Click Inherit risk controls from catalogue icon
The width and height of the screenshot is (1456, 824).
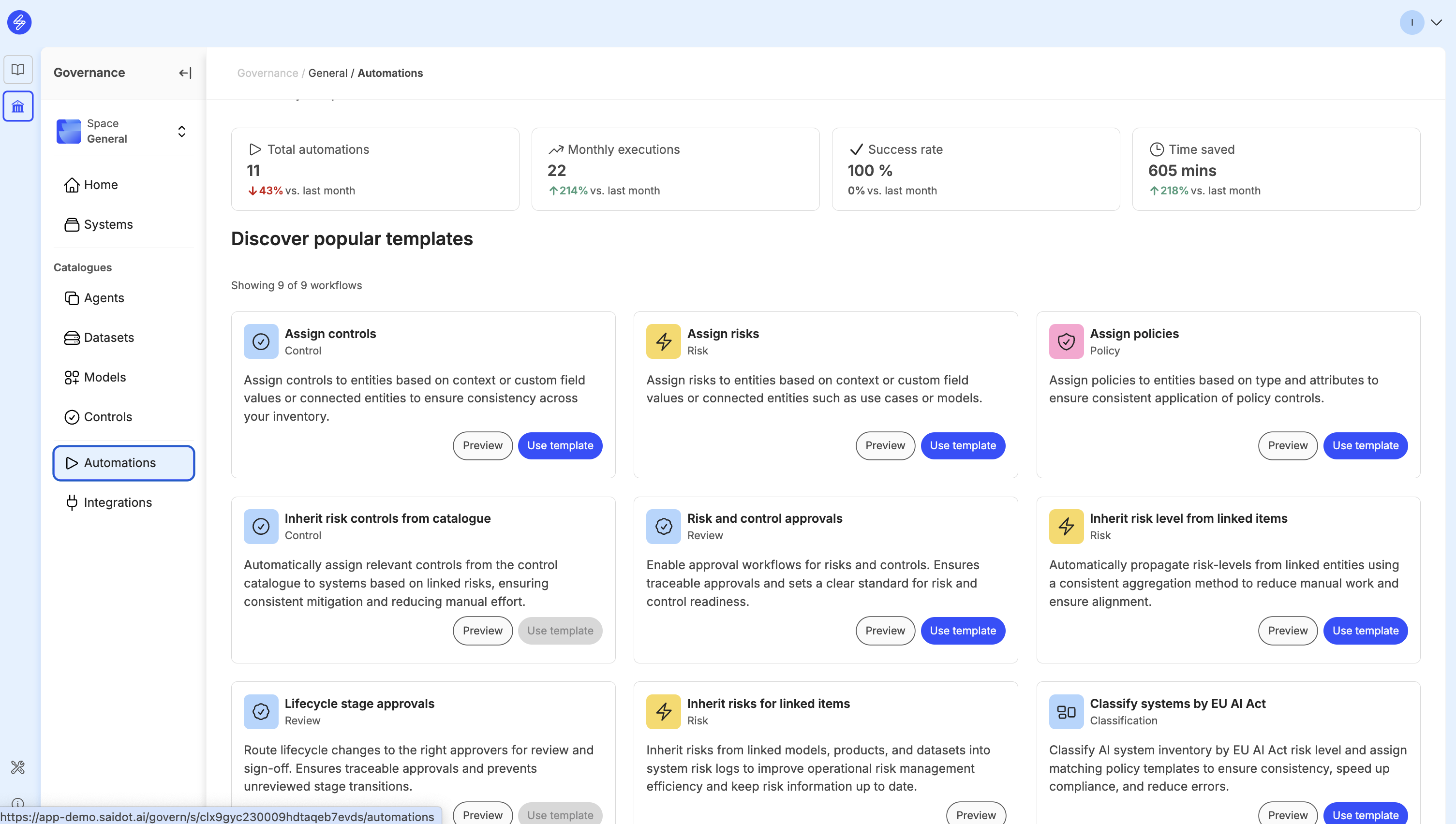[x=261, y=526]
